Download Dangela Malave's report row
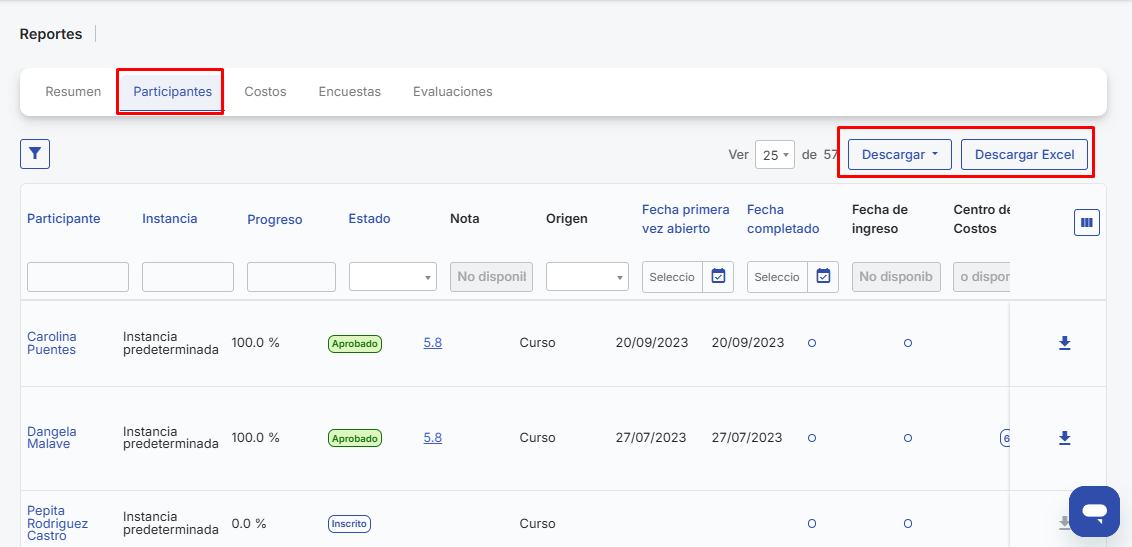This screenshot has width=1132, height=547. [x=1064, y=438]
